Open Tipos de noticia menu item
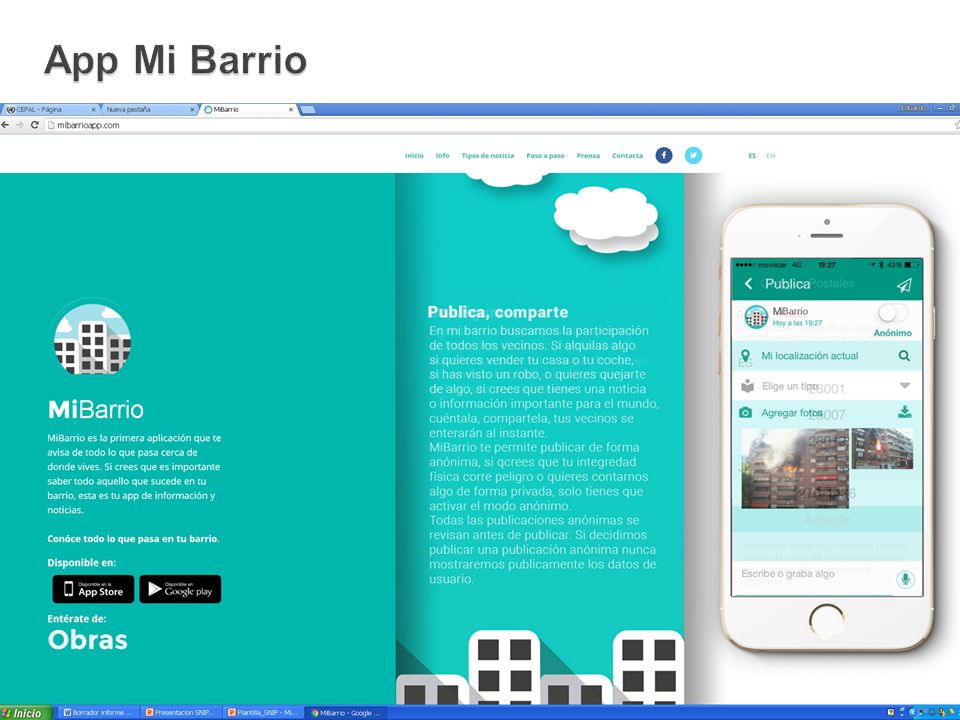This screenshot has height=720, width=960. (488, 156)
